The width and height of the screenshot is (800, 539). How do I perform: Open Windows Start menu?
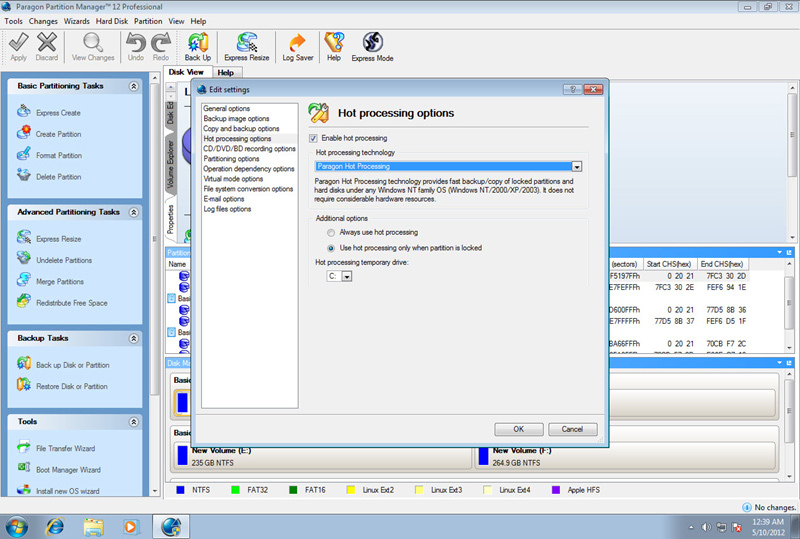tap(17, 526)
